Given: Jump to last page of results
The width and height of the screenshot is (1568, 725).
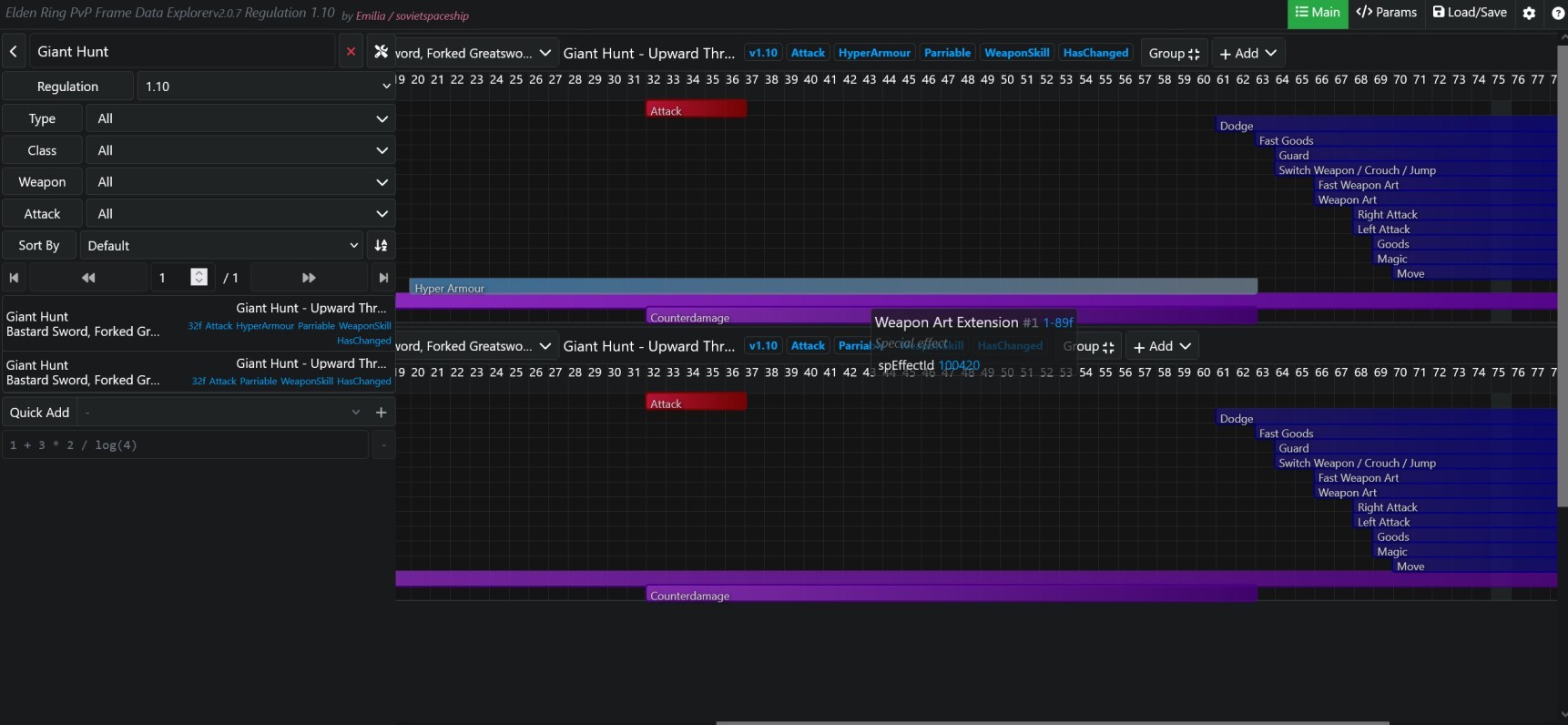Looking at the screenshot, I should tap(383, 278).
